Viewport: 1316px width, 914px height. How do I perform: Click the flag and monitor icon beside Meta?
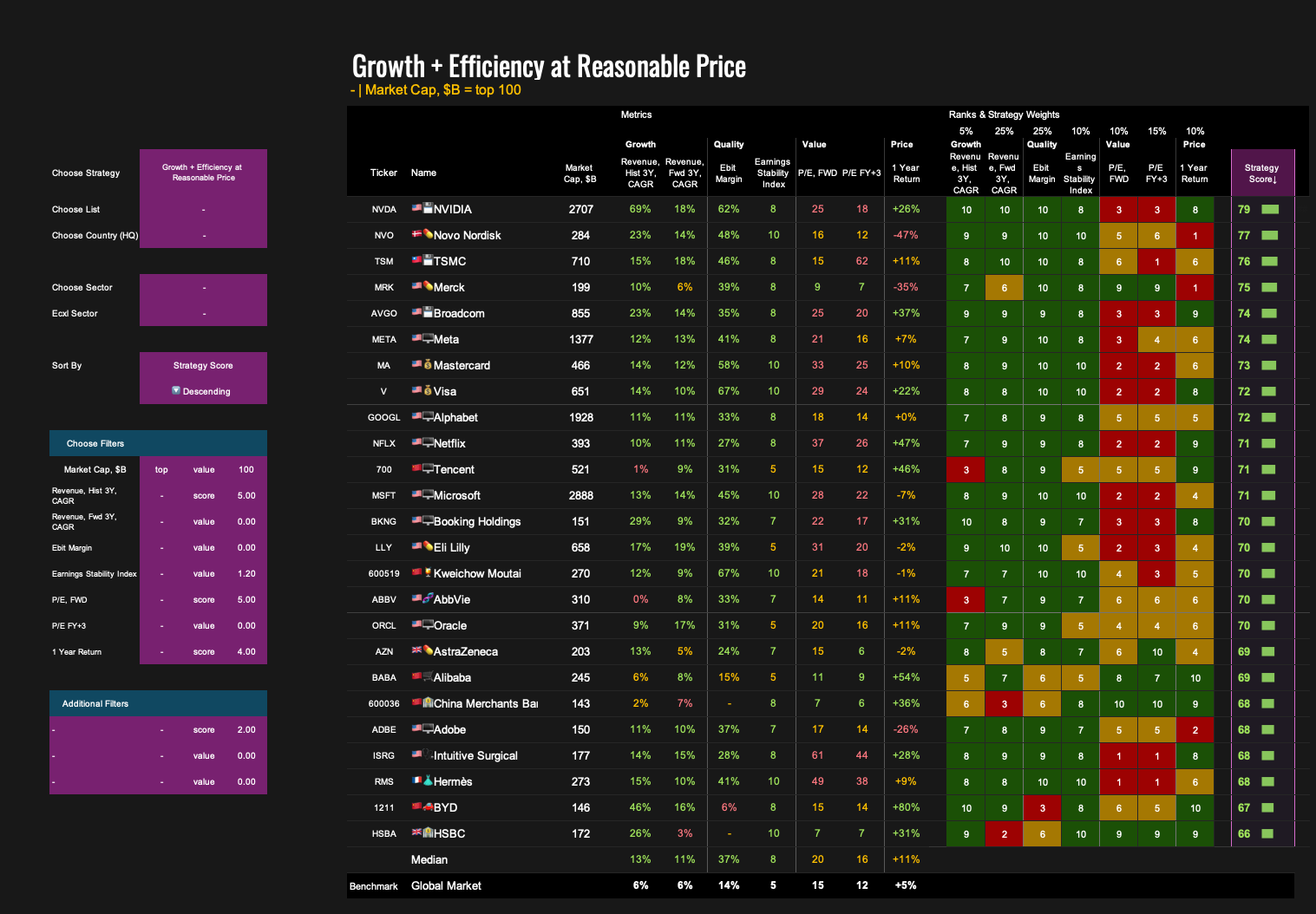(422, 338)
